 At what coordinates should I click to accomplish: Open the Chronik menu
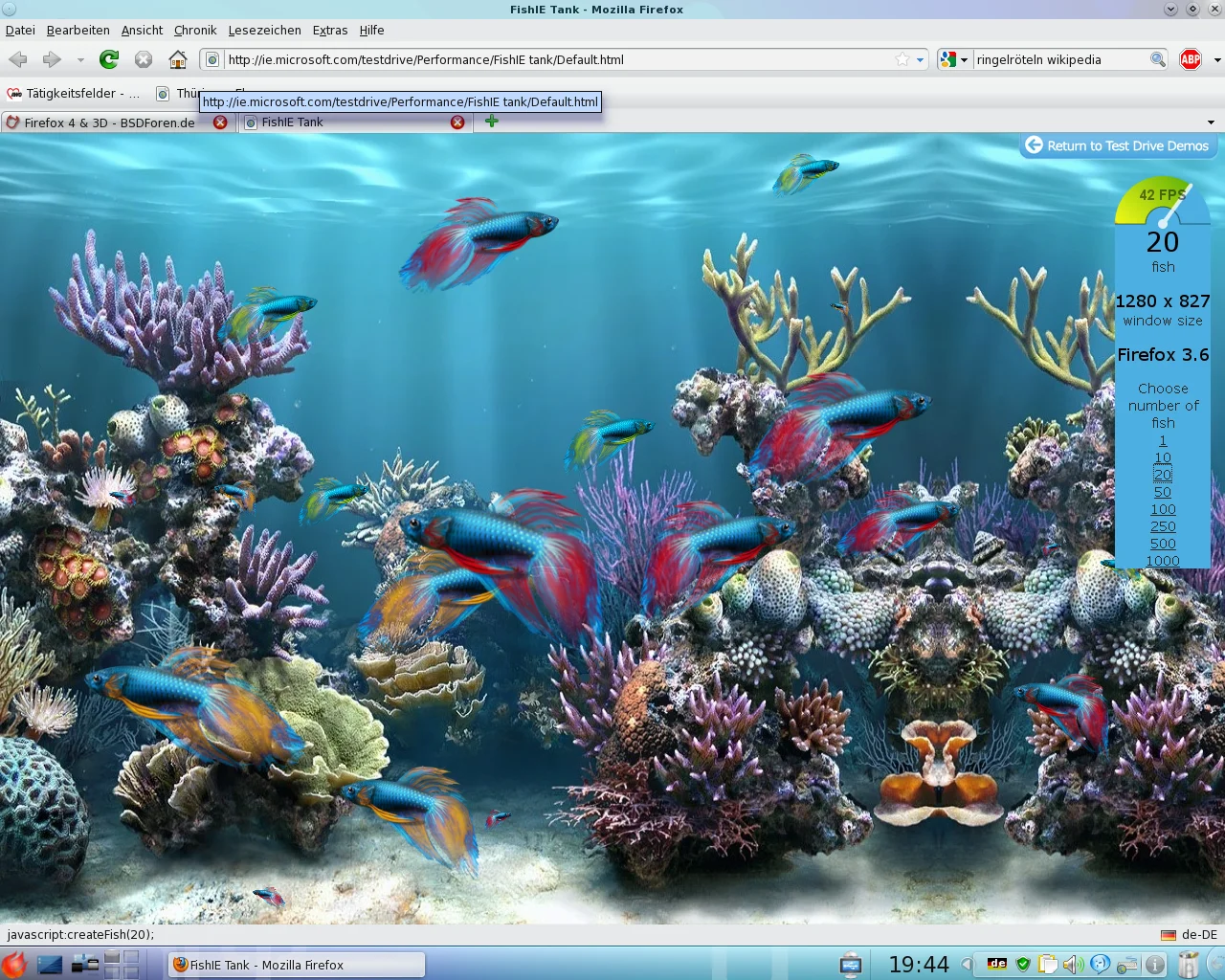tap(195, 30)
